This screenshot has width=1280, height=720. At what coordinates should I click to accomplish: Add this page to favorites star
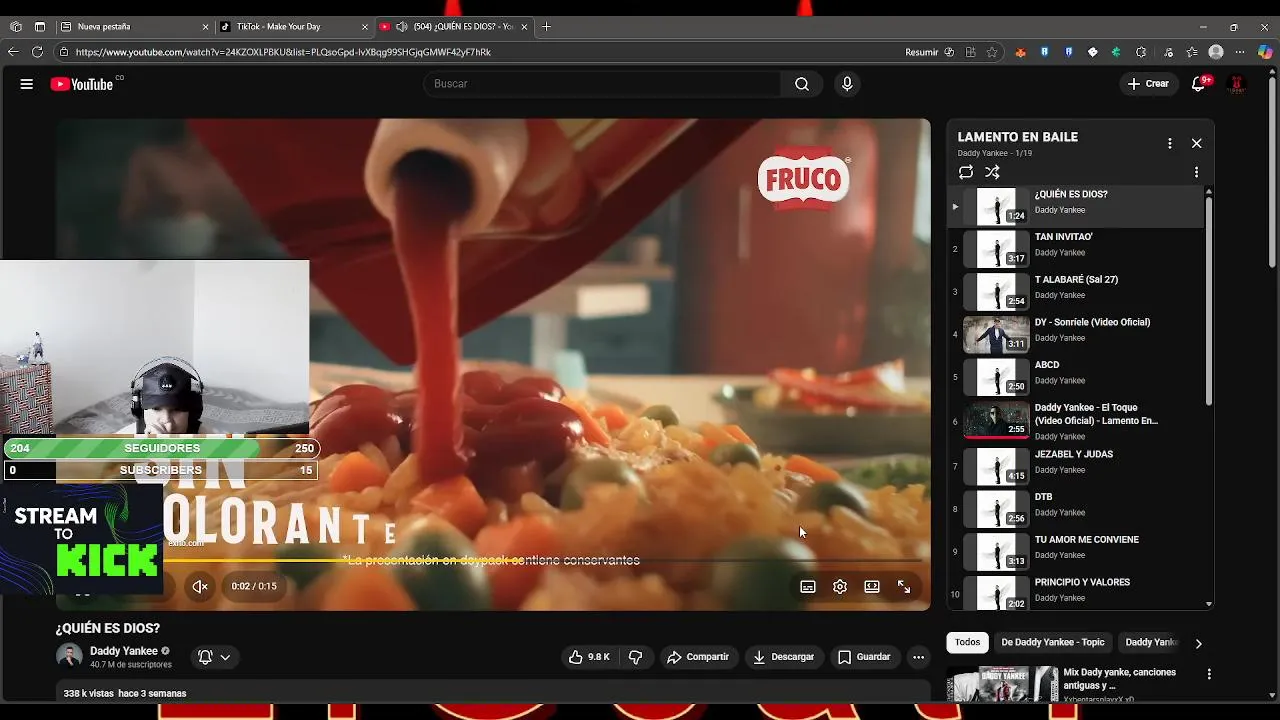[992, 52]
